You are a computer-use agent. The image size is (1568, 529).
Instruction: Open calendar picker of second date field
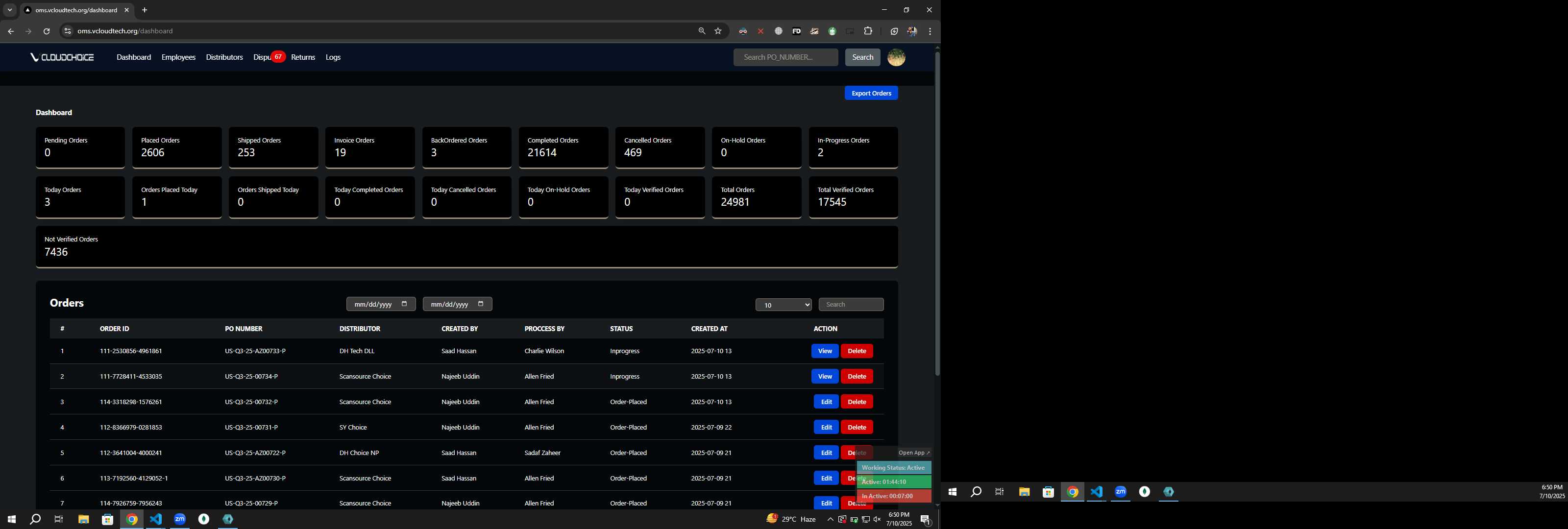coord(481,304)
